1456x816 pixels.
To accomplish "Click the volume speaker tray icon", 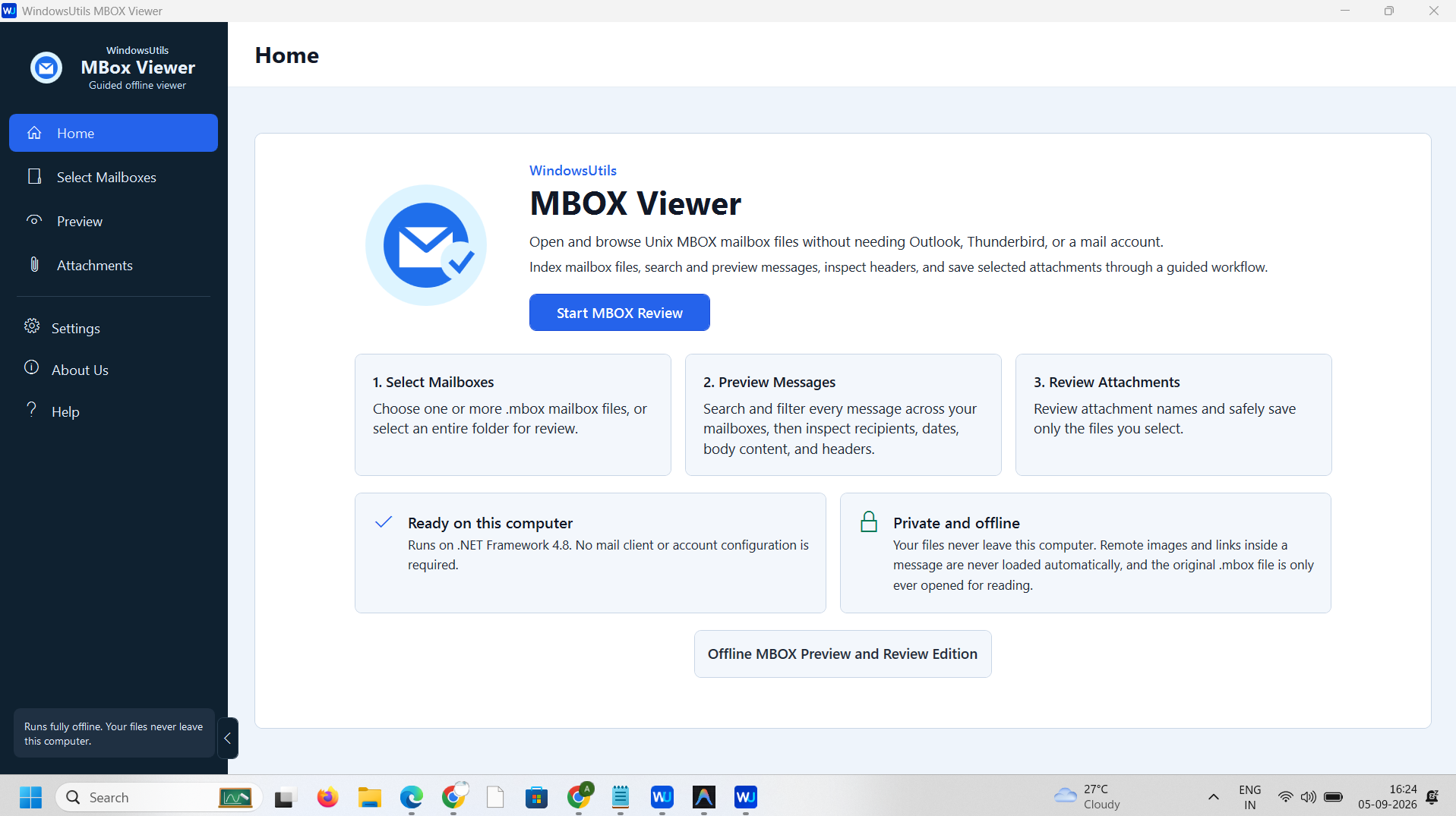I will (x=1308, y=797).
